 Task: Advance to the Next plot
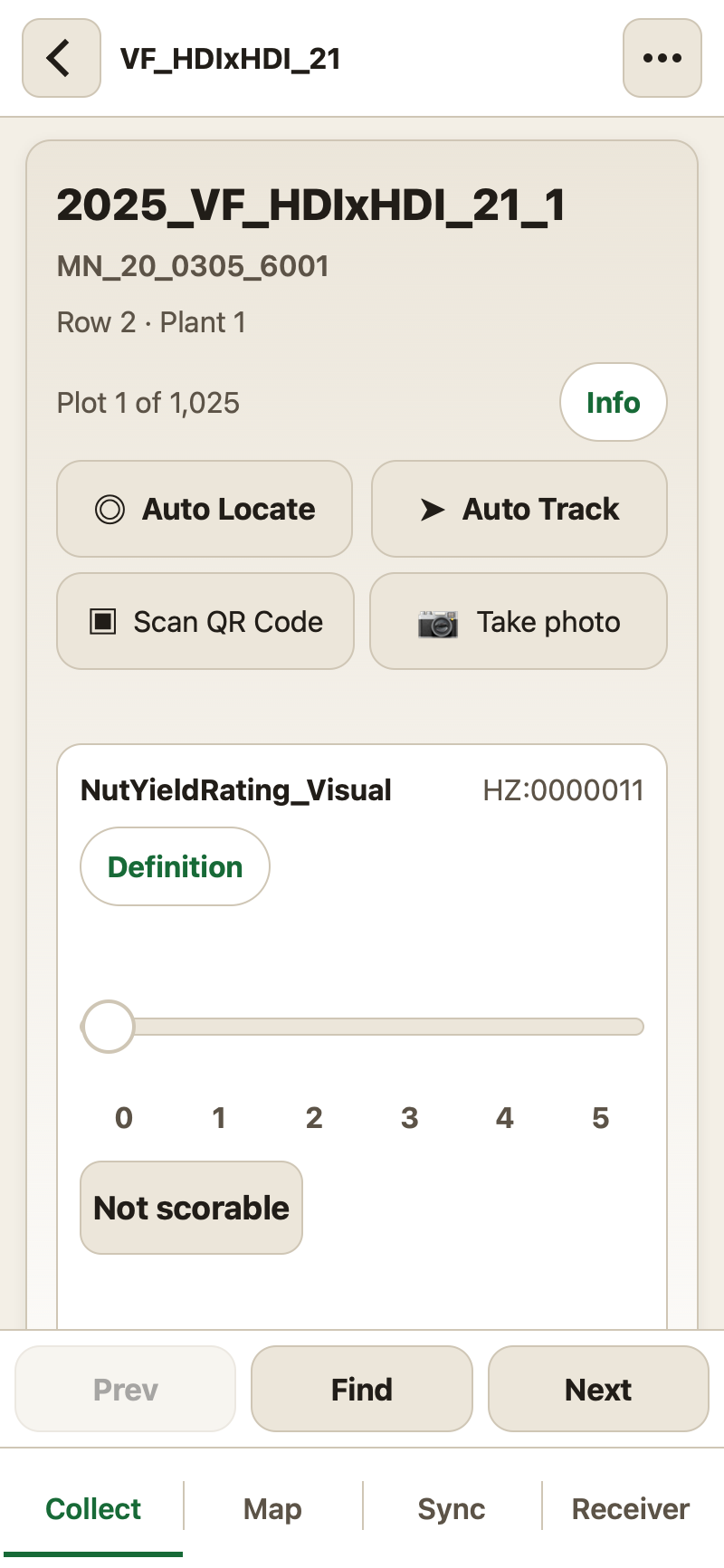[x=598, y=1389]
